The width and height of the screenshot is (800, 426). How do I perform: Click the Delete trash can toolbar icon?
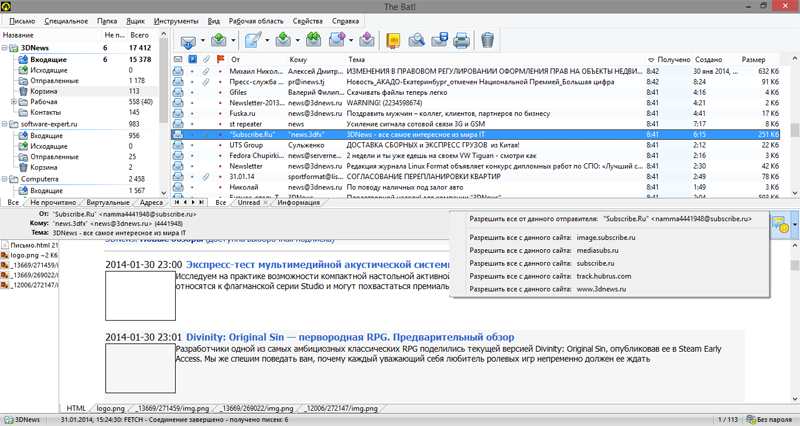click(x=488, y=40)
